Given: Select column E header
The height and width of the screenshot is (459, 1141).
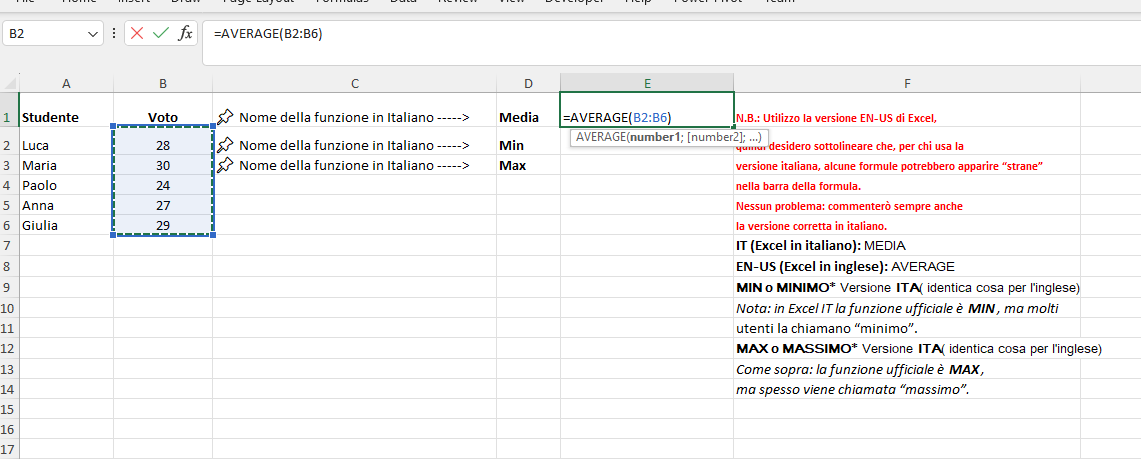Looking at the screenshot, I should [647, 84].
